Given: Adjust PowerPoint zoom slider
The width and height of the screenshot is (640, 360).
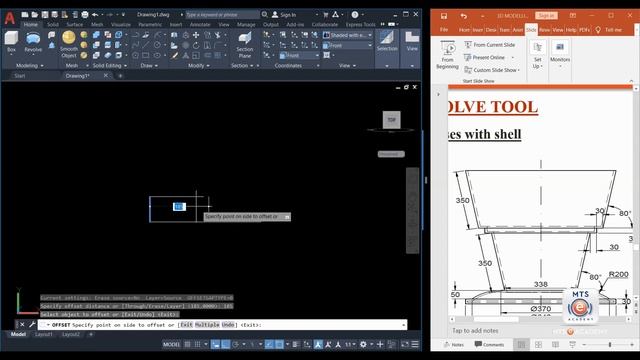Looking at the screenshot, I should [610, 345].
